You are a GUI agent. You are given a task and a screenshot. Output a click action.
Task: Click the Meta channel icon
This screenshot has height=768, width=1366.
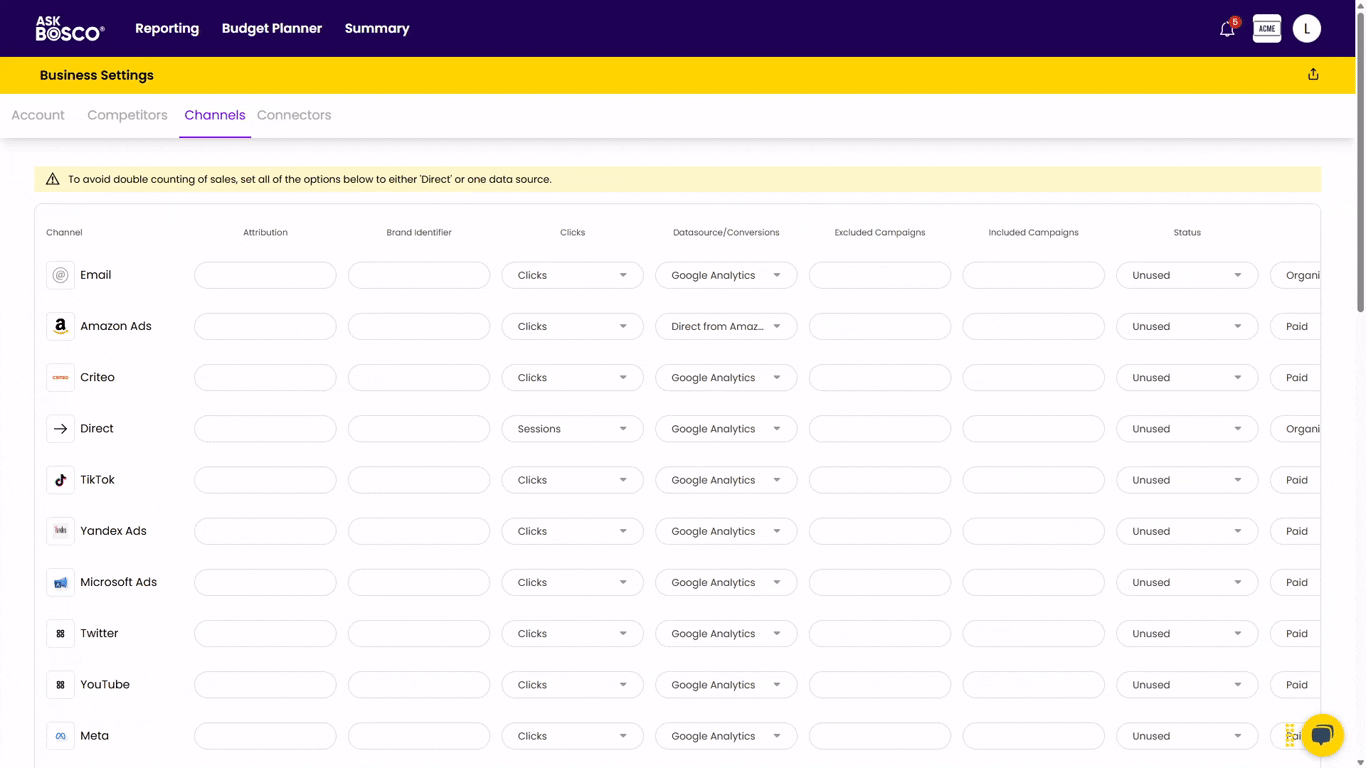coord(60,736)
